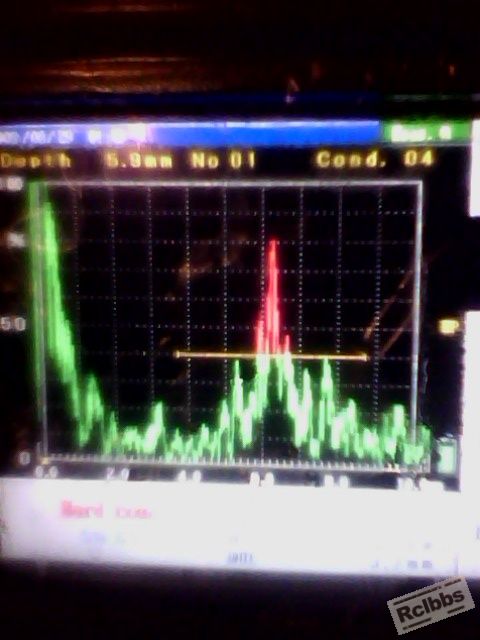
Task: Click the 50 label on vertical axis
Action: (13, 324)
